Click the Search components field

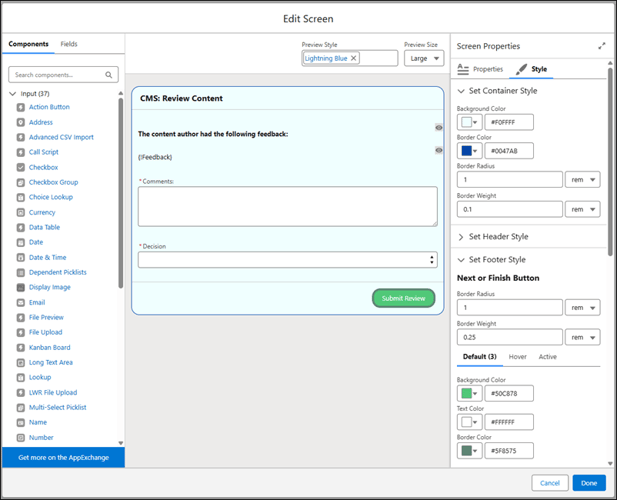tap(62, 75)
